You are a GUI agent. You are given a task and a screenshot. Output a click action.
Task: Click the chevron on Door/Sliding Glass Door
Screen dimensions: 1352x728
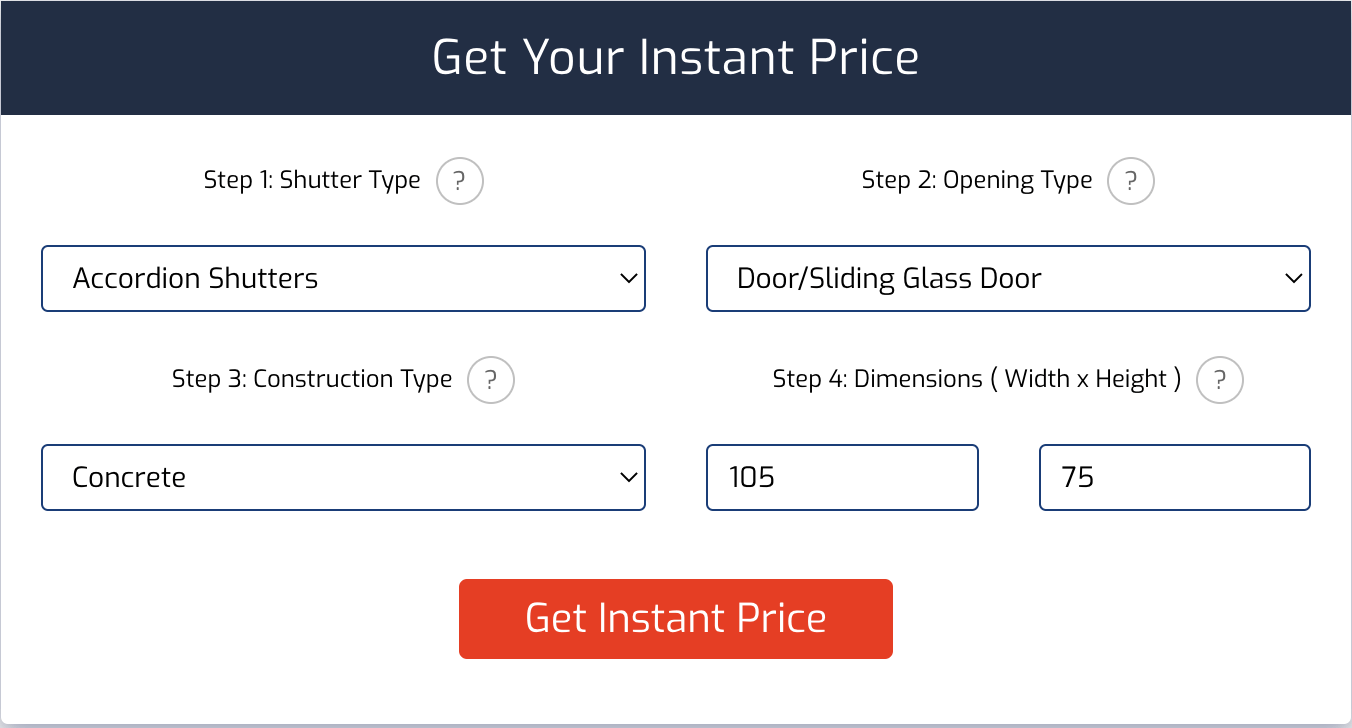(1293, 278)
